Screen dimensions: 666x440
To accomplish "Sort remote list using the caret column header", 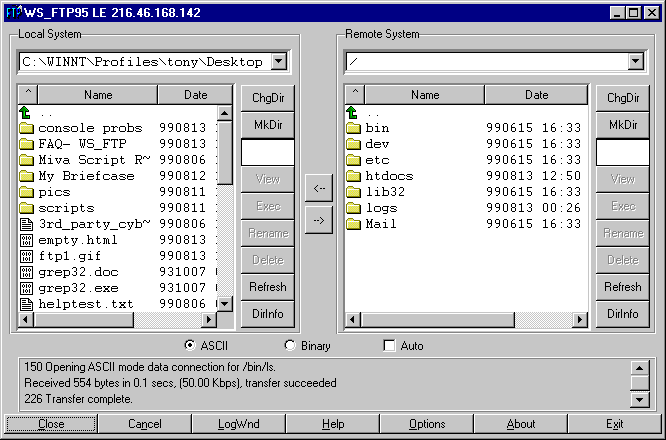I will pos(355,94).
